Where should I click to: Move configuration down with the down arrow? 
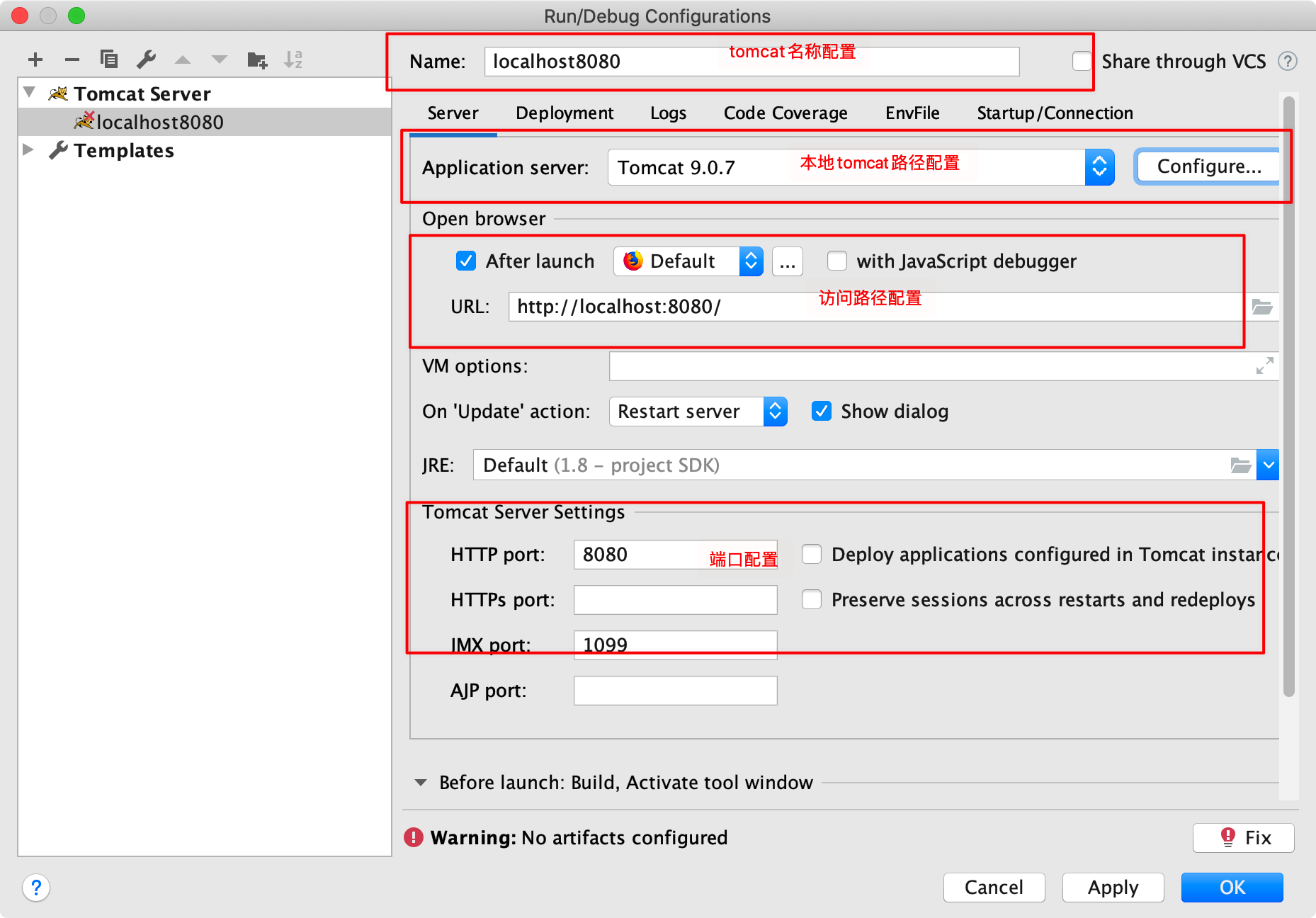pyautogui.click(x=220, y=59)
